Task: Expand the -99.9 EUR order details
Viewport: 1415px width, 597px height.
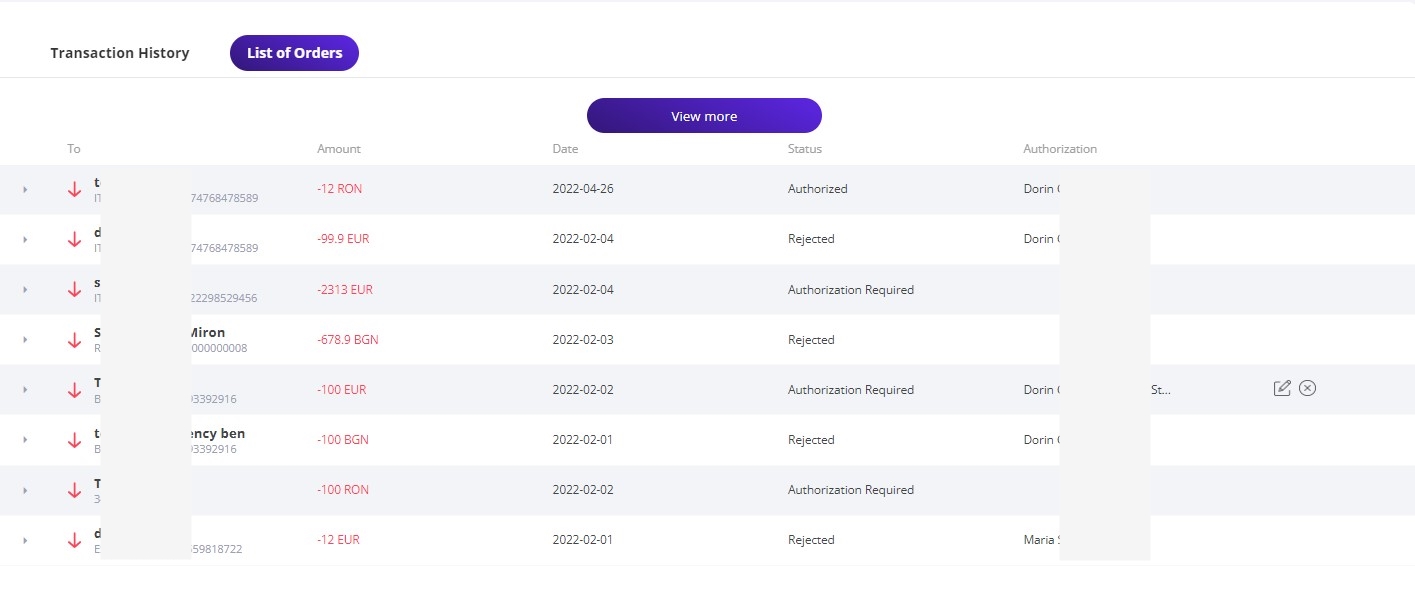Action: [25, 239]
